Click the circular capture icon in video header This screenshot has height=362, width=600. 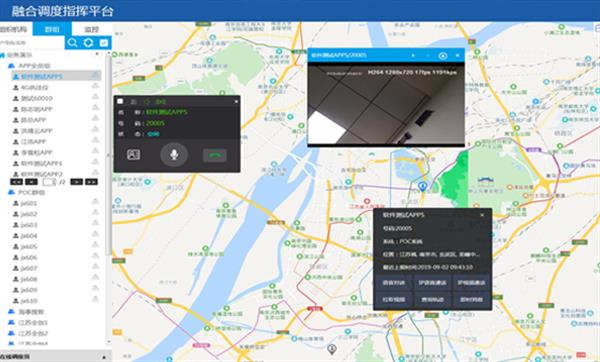coord(443,56)
